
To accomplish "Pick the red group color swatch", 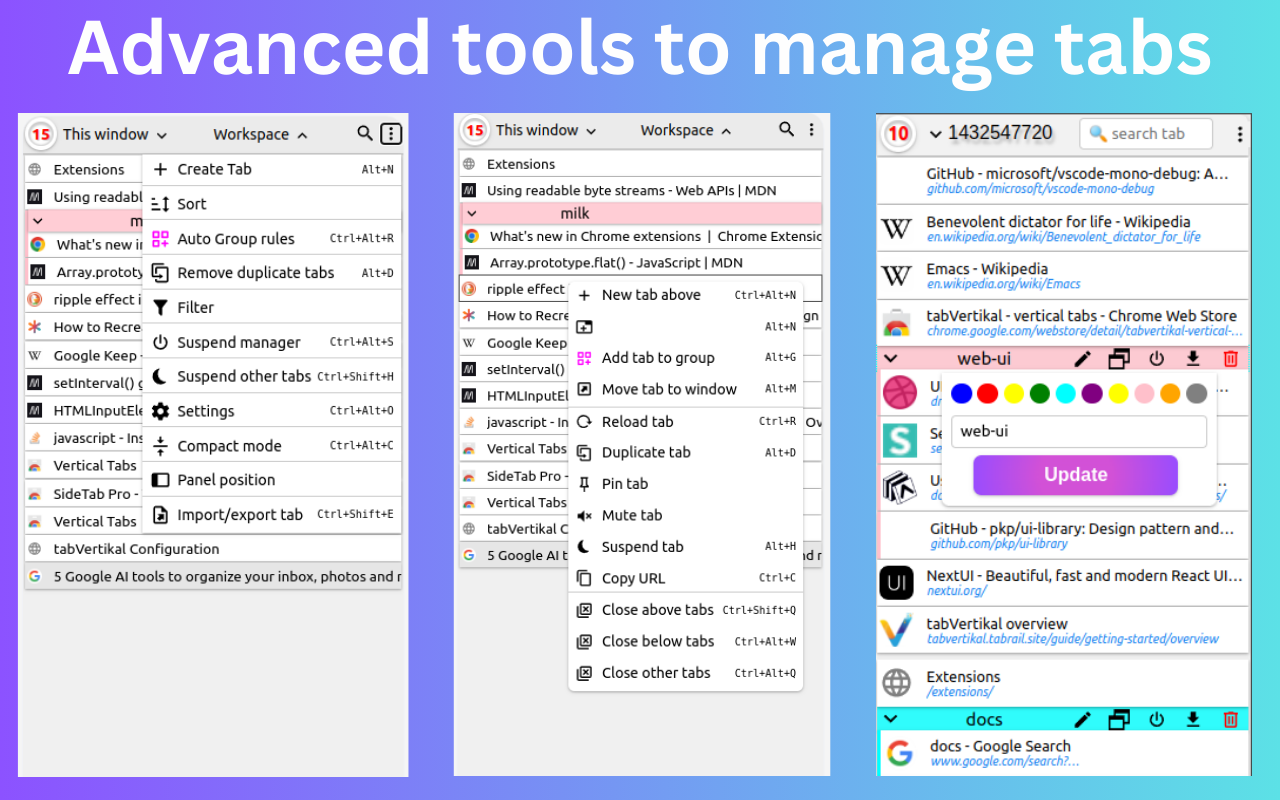I will click(x=988, y=393).
